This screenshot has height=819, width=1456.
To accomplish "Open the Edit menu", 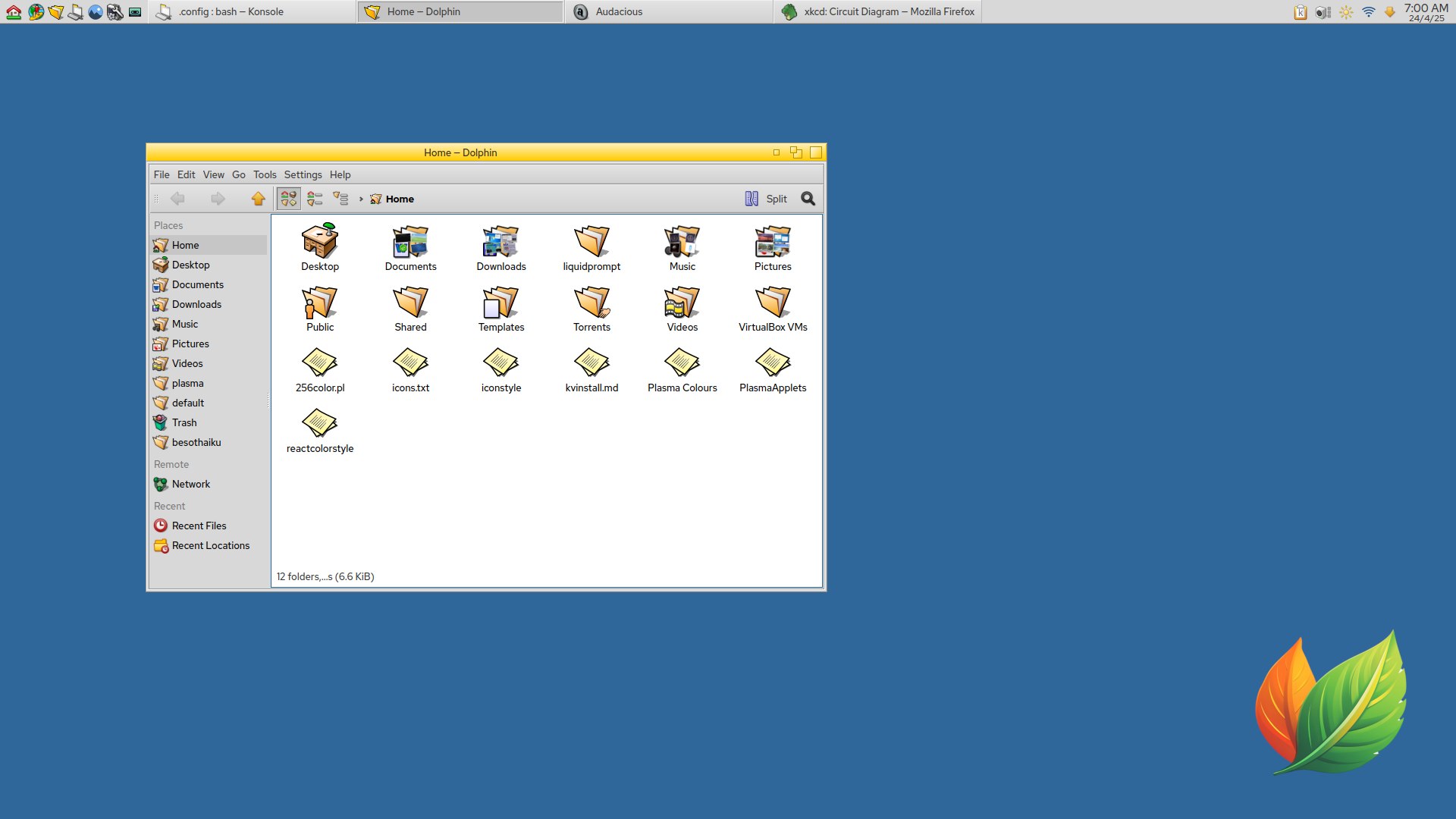I will point(187,174).
